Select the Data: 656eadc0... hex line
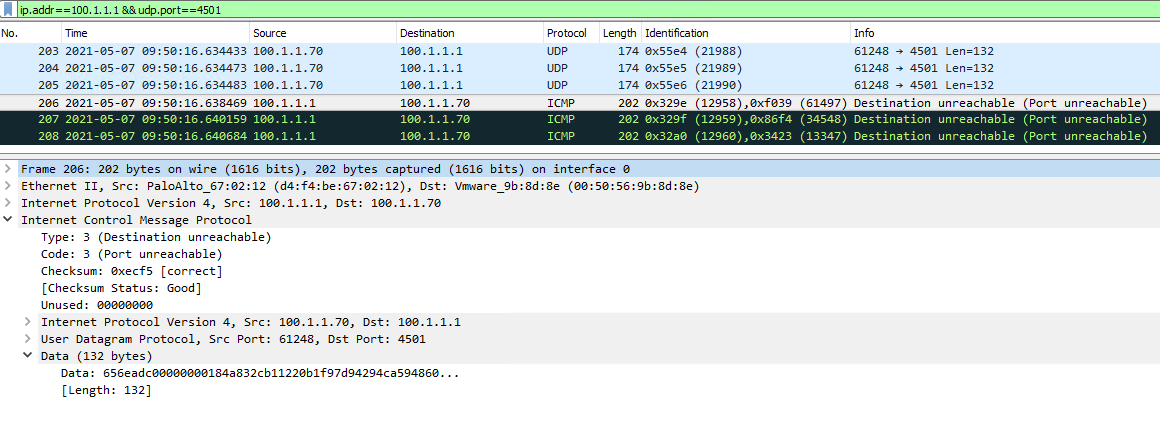Viewport: 1160px width, 421px height. tap(260, 373)
